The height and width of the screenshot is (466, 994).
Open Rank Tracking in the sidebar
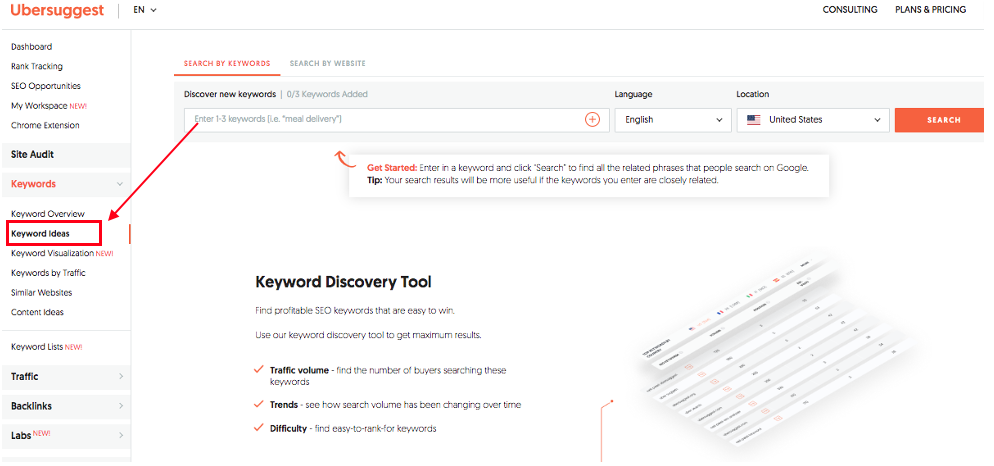(37, 67)
